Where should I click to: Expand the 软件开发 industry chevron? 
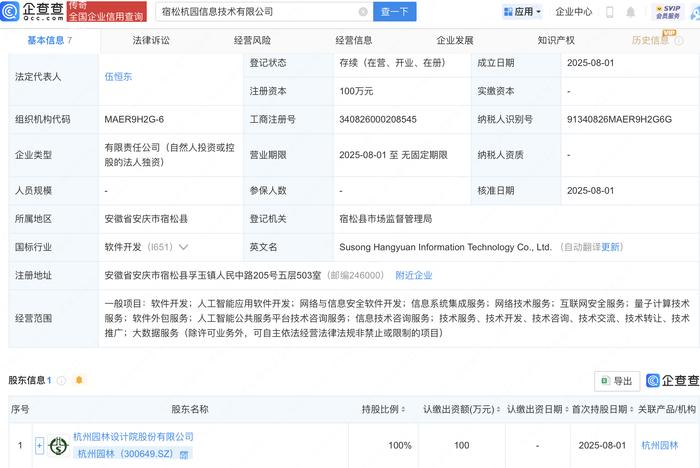pos(183,247)
